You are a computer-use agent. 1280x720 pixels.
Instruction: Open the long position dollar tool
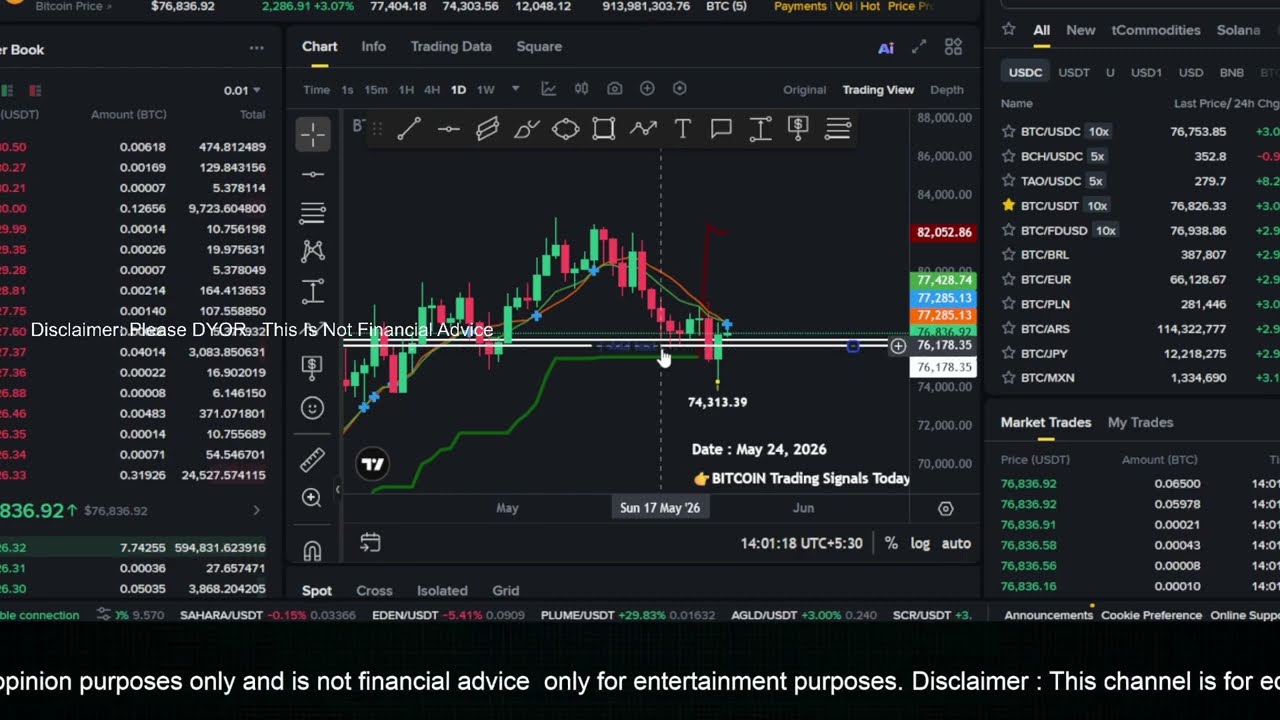coord(798,128)
